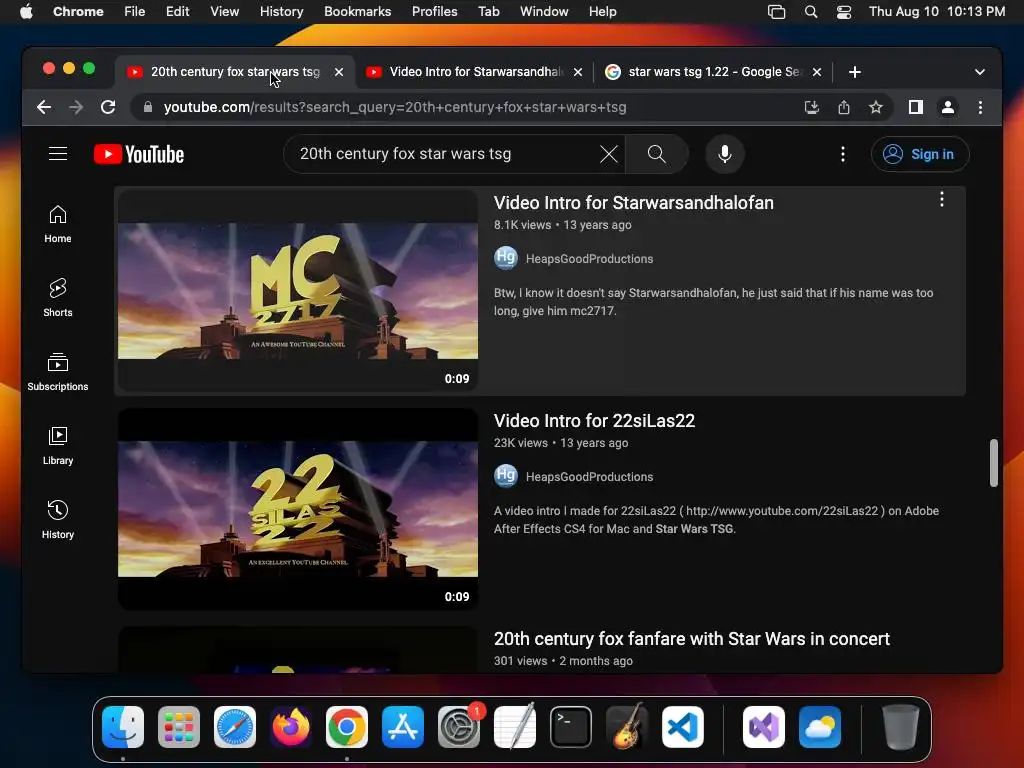Open the Chrome History menu
The image size is (1024, 768).
[281, 12]
